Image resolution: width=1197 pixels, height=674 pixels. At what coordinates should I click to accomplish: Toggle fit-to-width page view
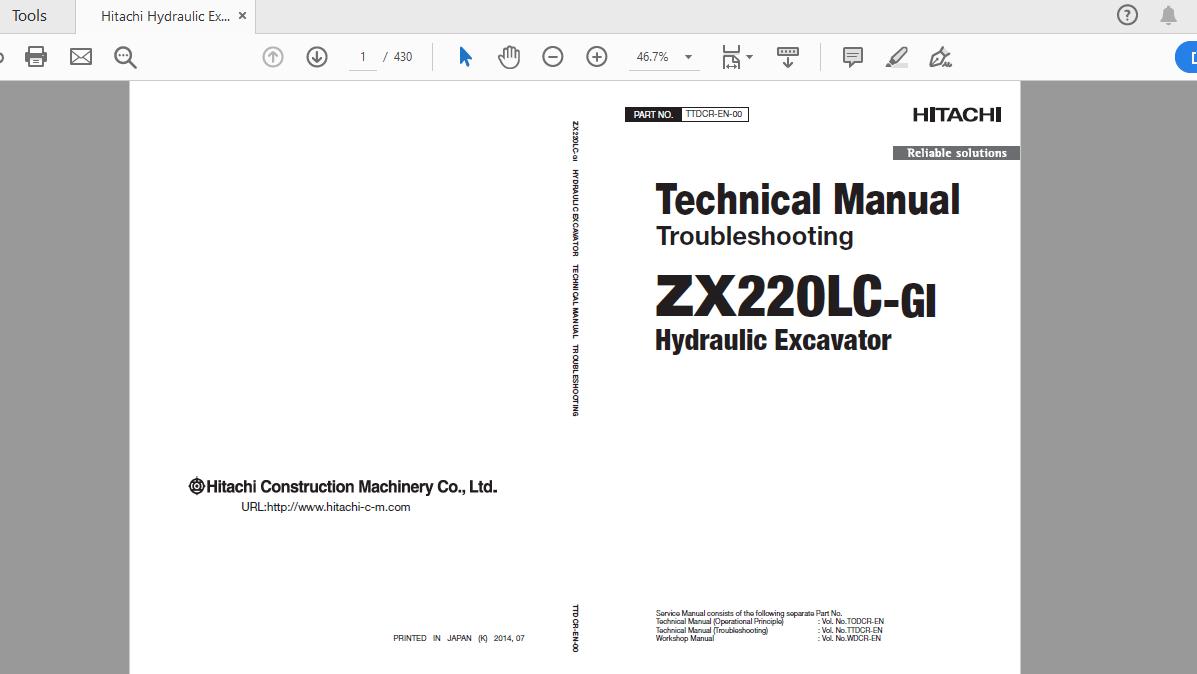tap(731, 57)
